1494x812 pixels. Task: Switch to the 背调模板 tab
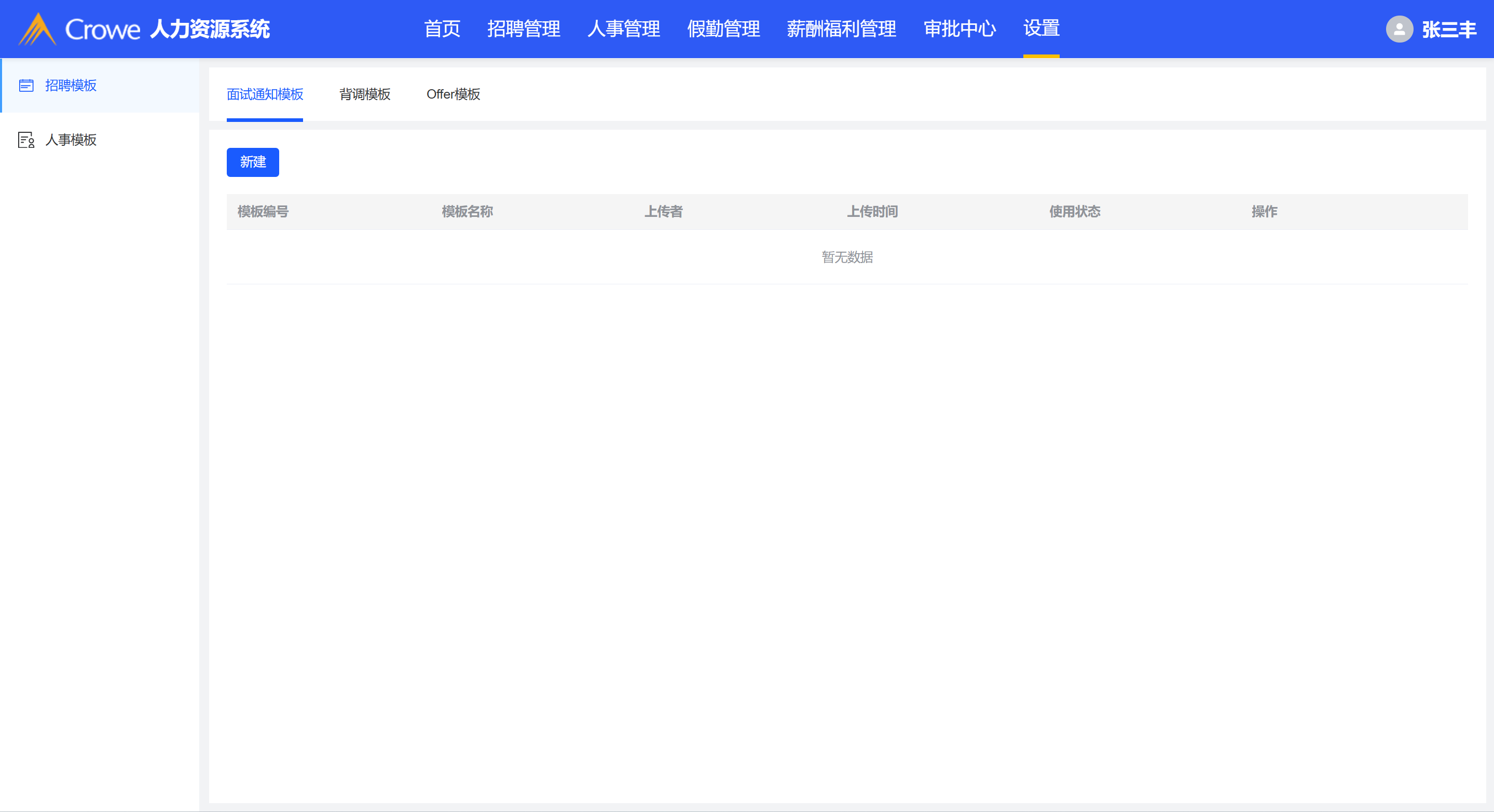[x=364, y=94]
